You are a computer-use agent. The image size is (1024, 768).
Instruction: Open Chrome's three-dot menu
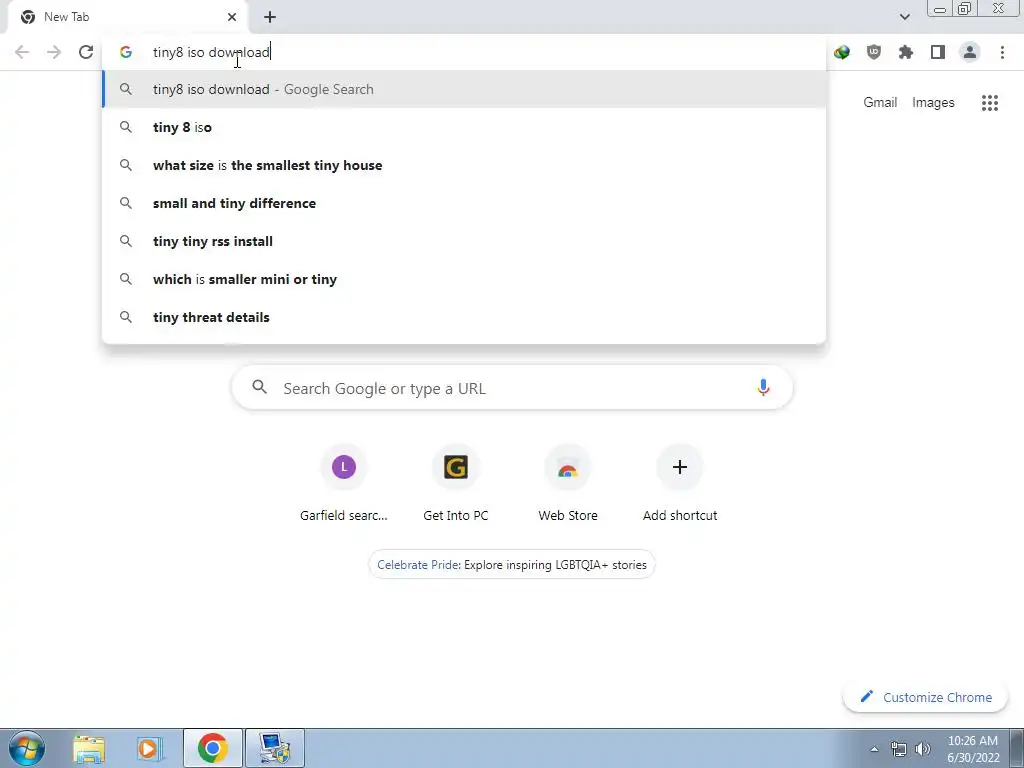(1002, 52)
